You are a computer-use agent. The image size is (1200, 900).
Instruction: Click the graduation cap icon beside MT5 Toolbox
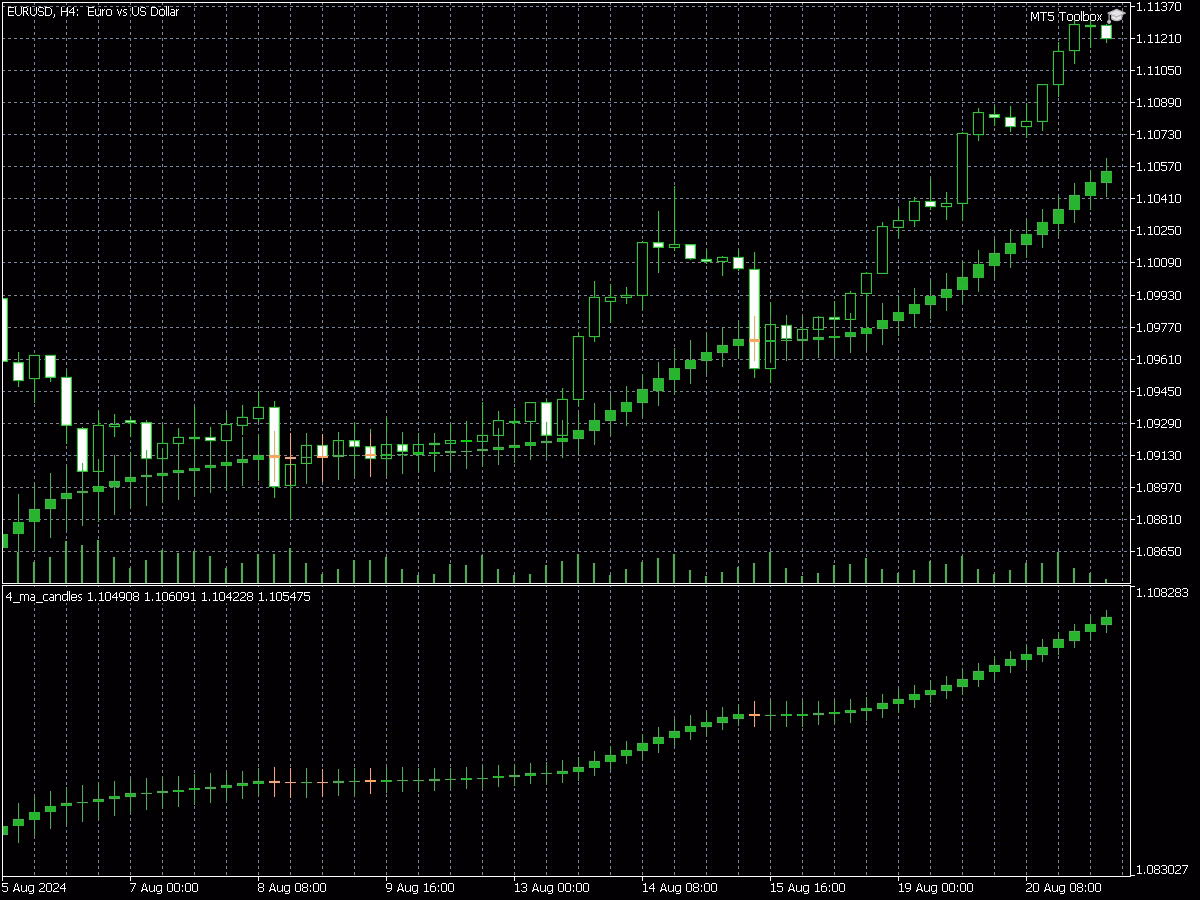(x=1116, y=16)
